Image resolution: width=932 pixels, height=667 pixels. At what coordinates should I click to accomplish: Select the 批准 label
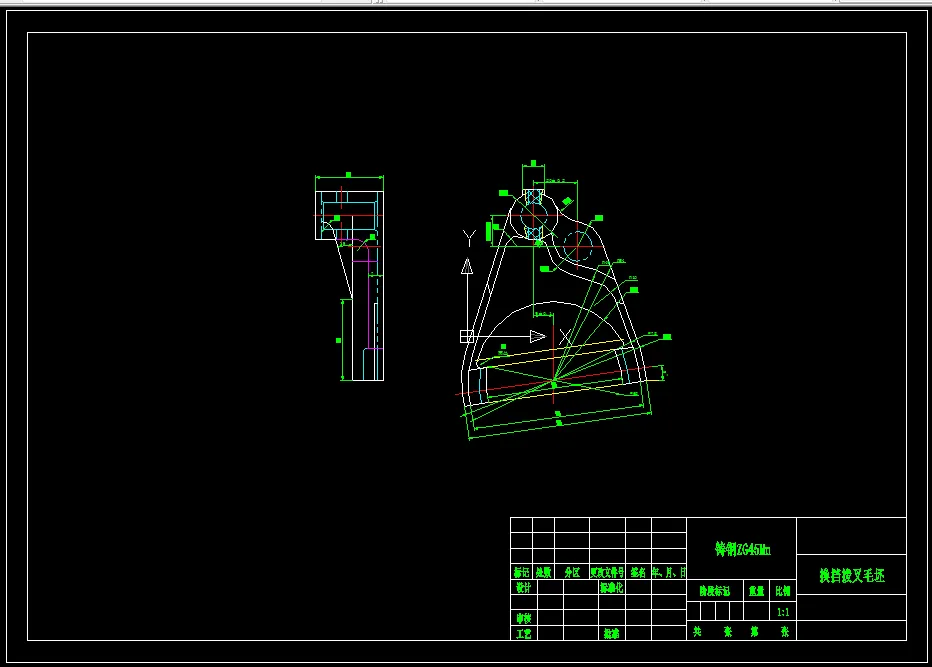[612, 634]
